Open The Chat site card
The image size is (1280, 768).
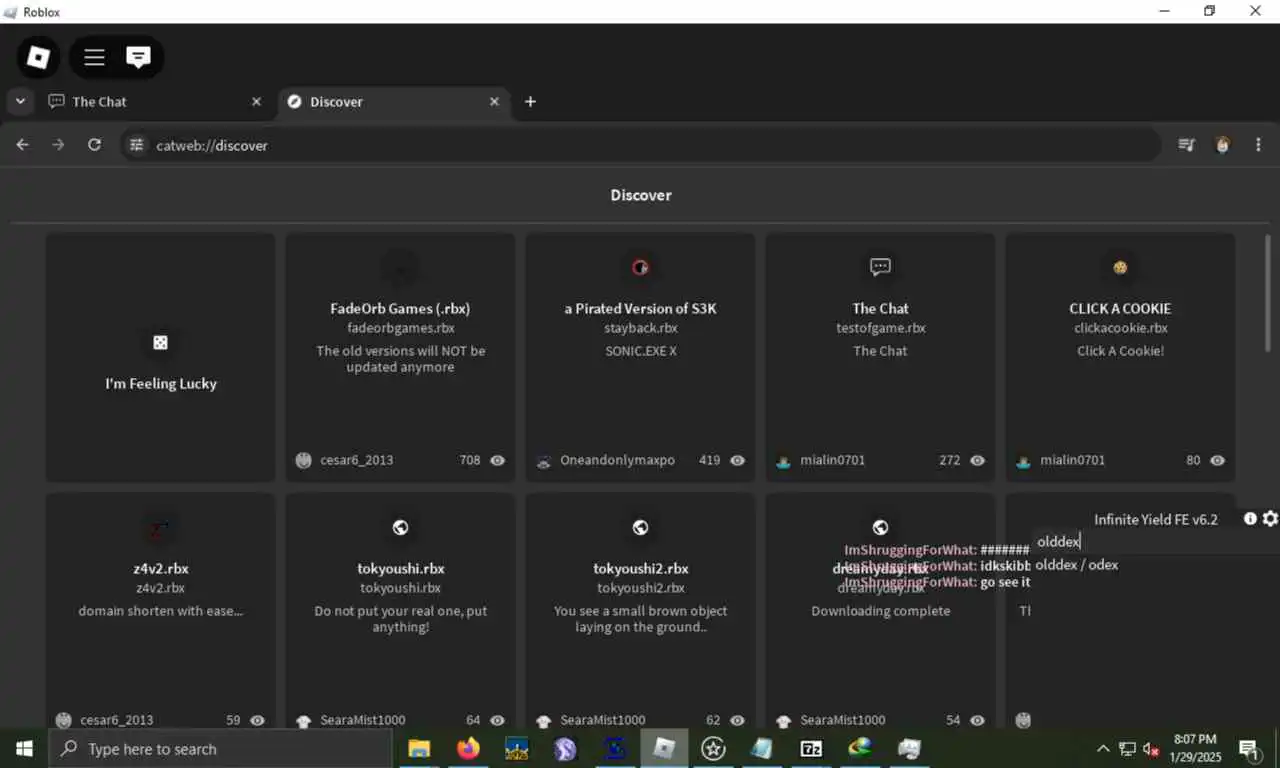point(880,358)
